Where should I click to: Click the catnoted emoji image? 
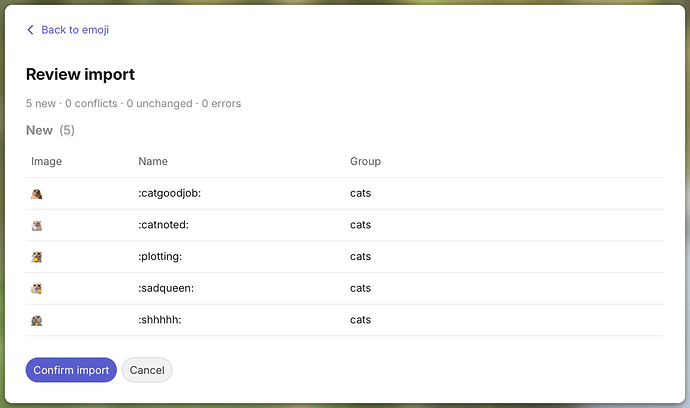coord(37,225)
